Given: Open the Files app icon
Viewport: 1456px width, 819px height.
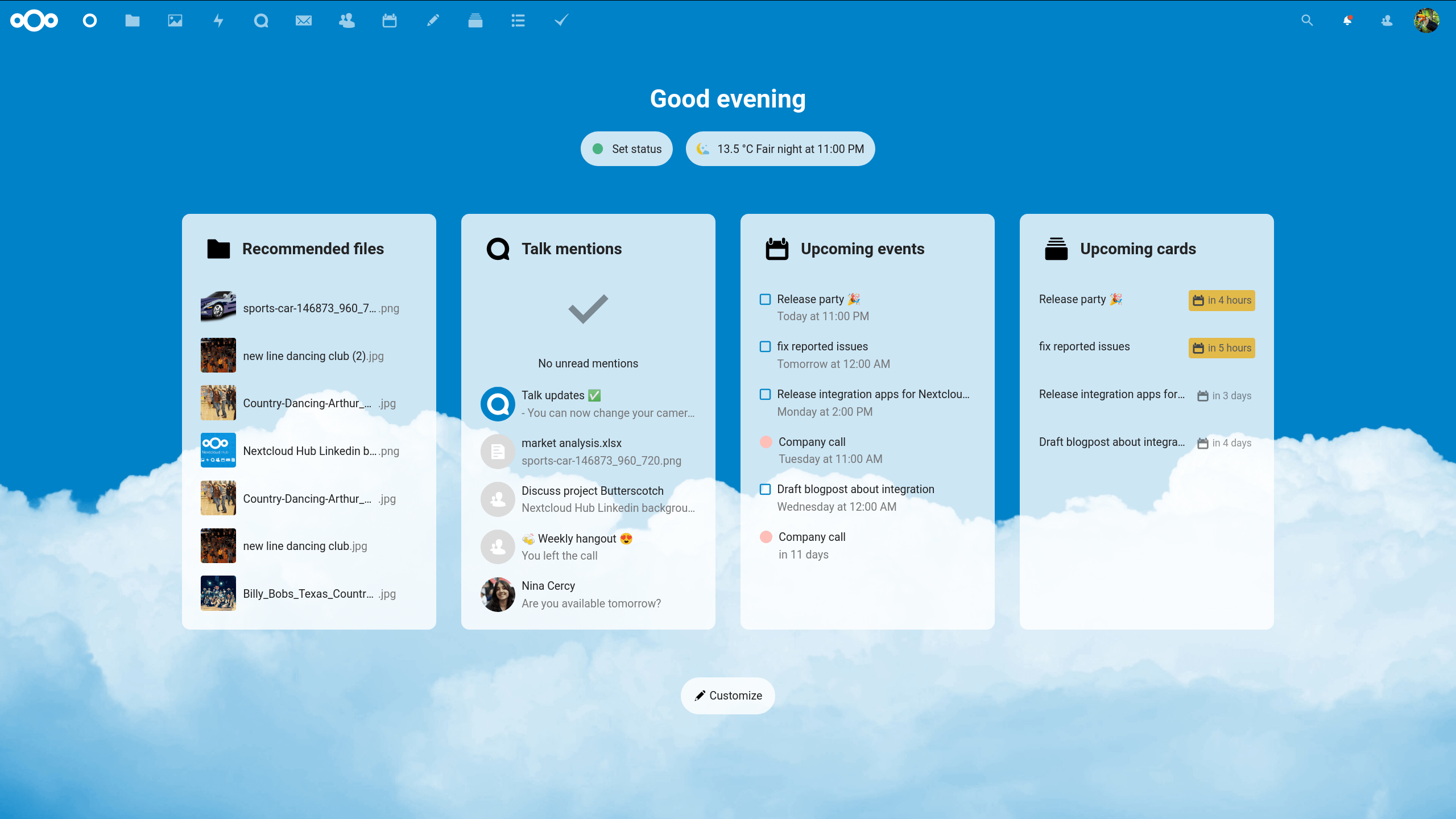Looking at the screenshot, I should pos(133,20).
